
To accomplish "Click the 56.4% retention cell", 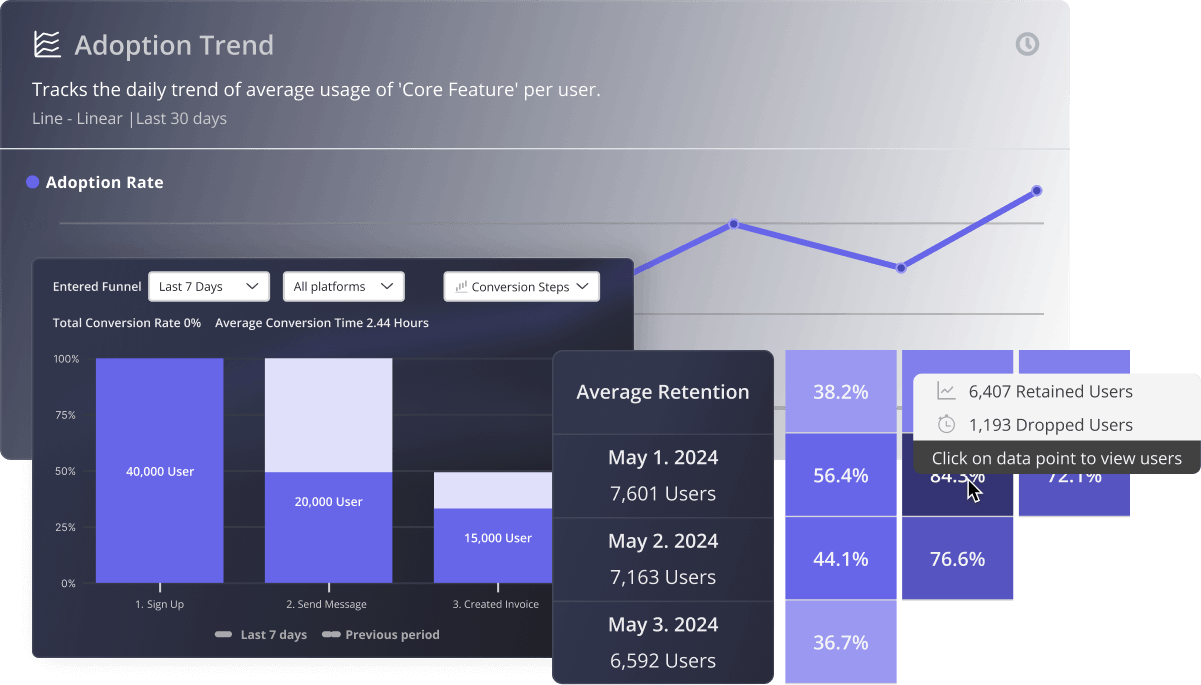I will [840, 476].
